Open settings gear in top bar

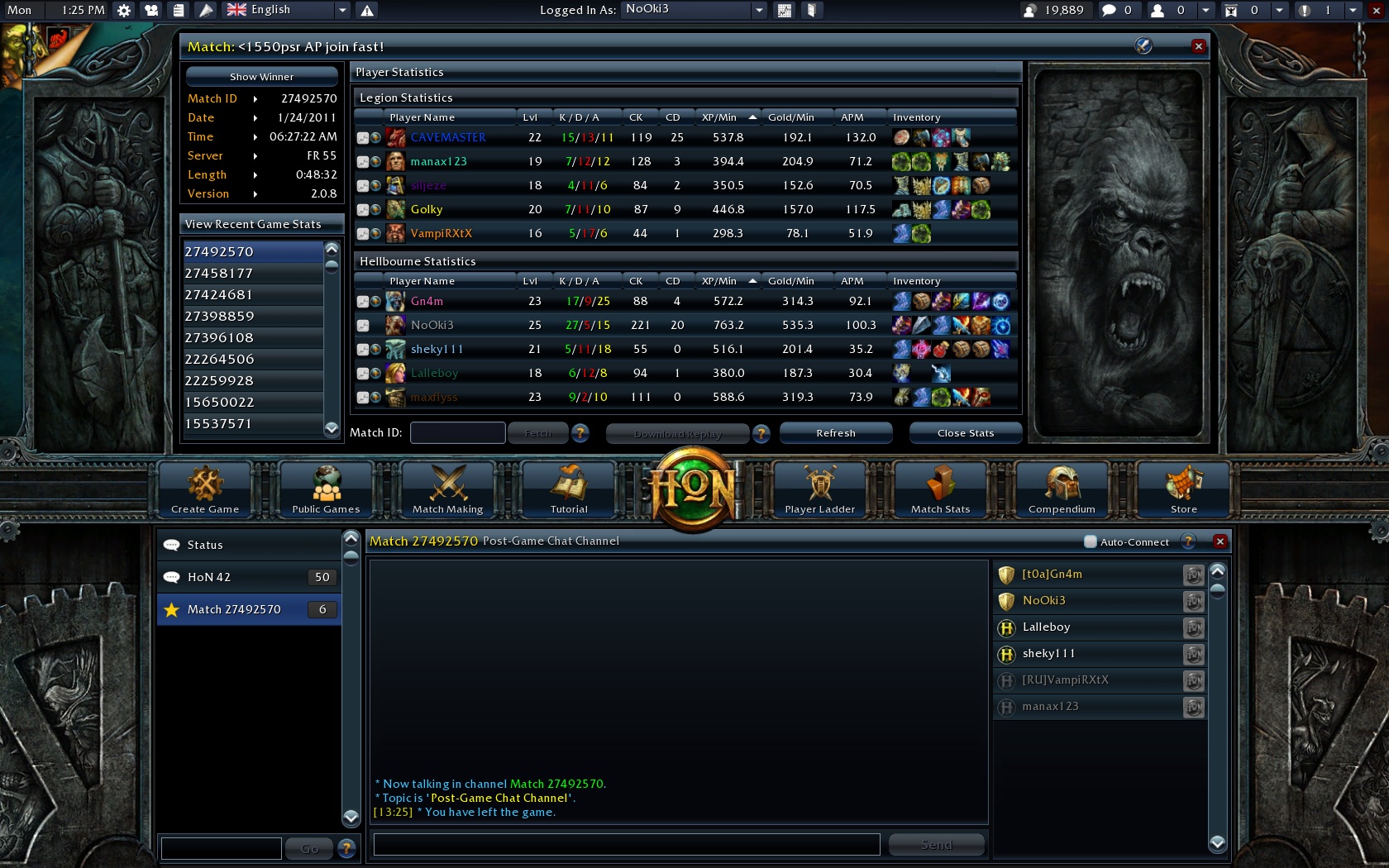click(x=124, y=10)
